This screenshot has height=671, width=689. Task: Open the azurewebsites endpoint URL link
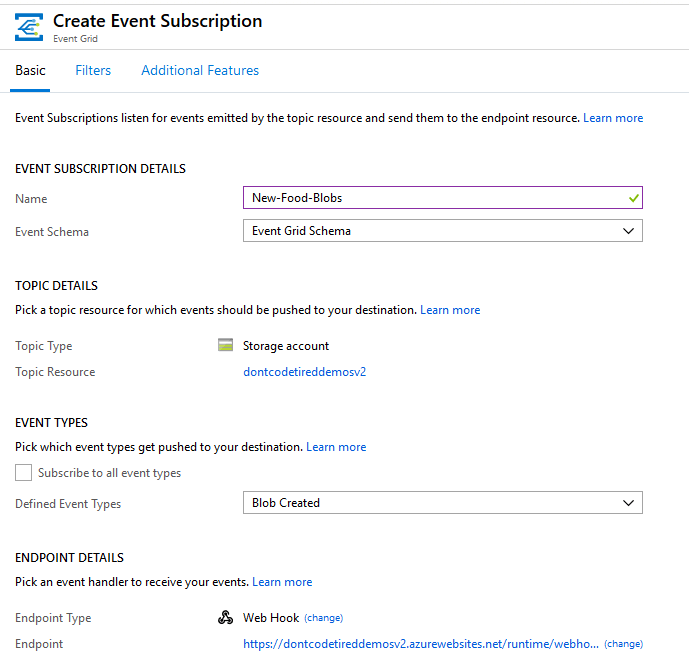421,644
